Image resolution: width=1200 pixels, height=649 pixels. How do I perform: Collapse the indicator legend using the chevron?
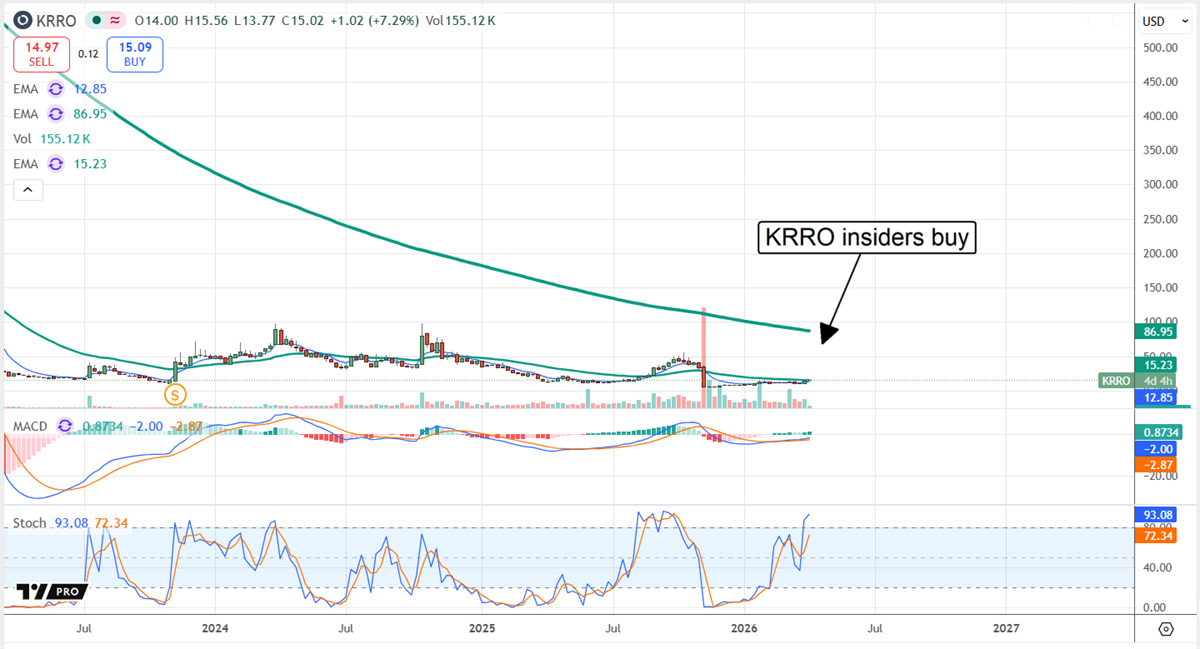(x=28, y=189)
